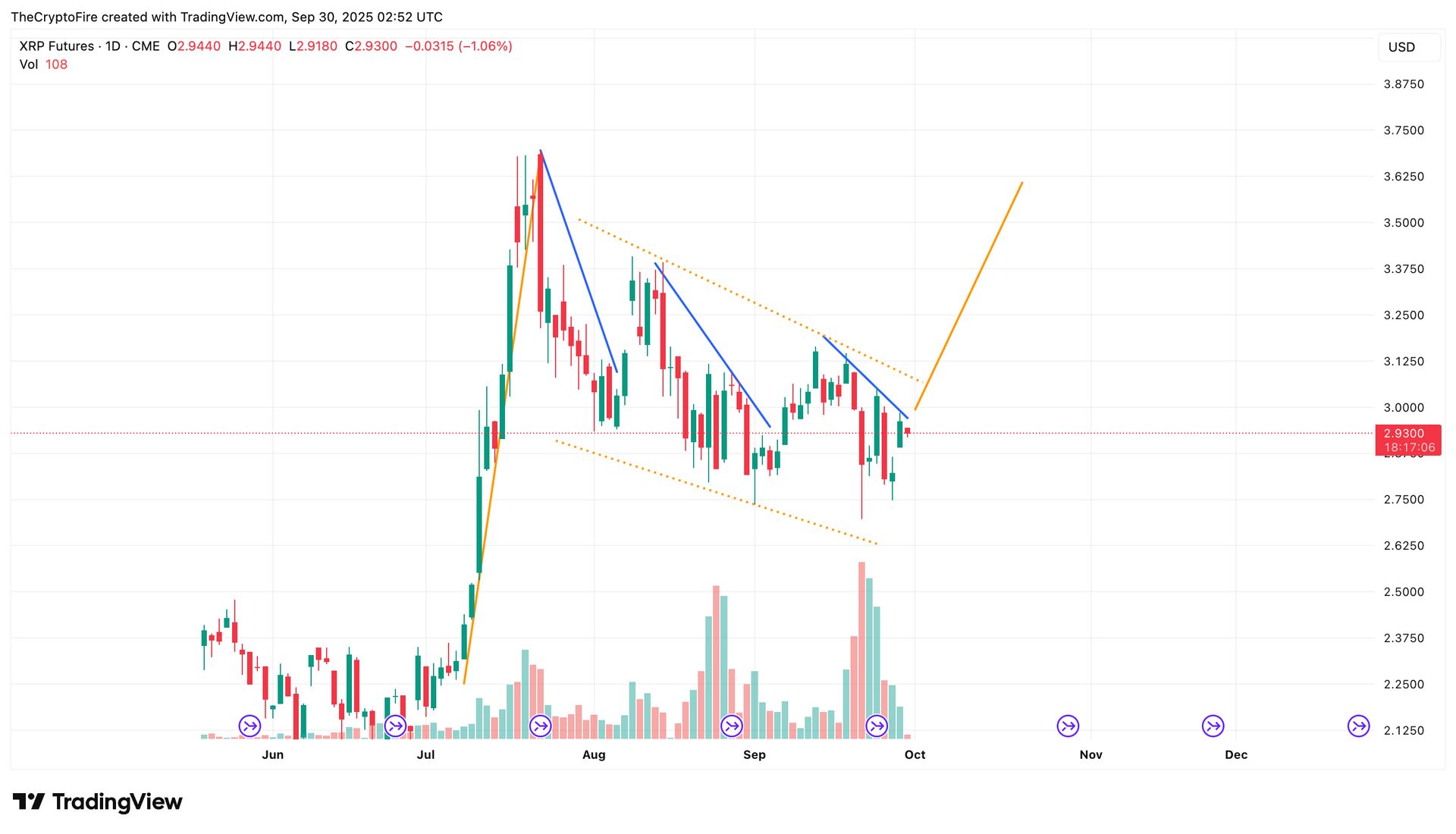This screenshot has width=1456, height=834.
Task: Click the TradingView logo at bottom left
Action: [98, 801]
